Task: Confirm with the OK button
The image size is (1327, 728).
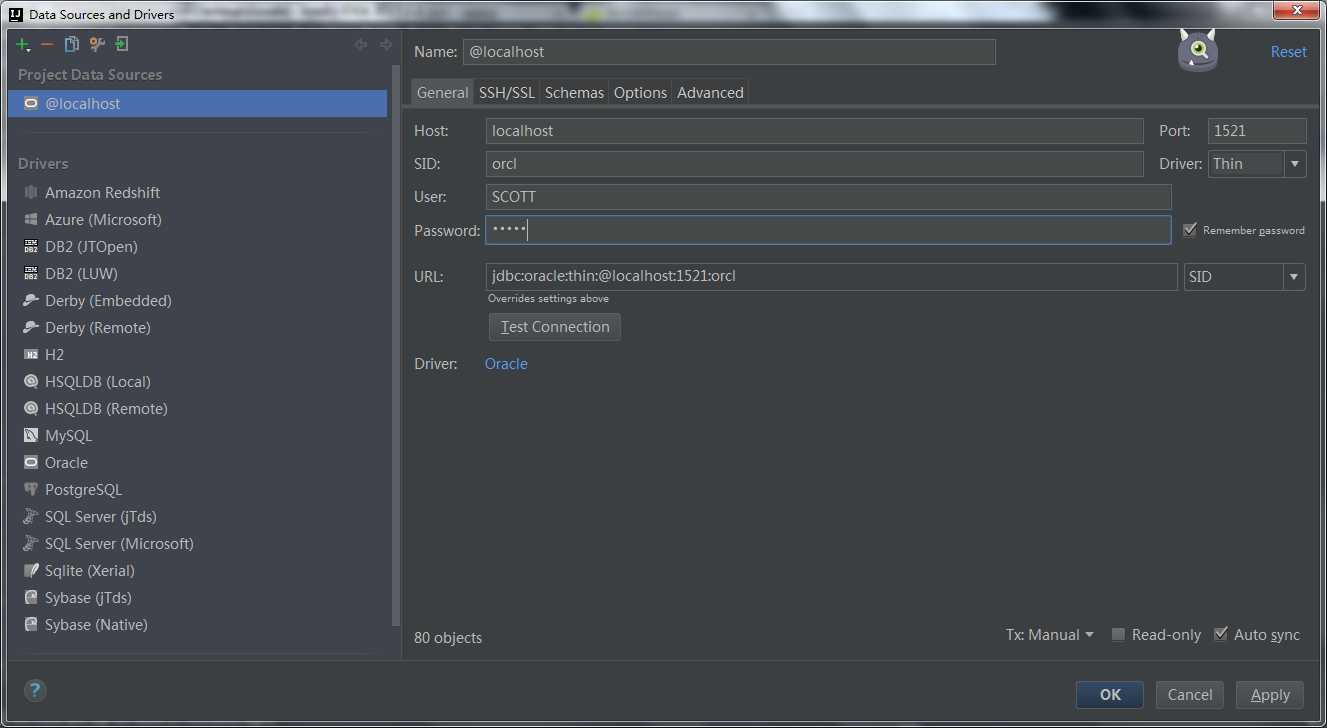Action: (1110, 695)
